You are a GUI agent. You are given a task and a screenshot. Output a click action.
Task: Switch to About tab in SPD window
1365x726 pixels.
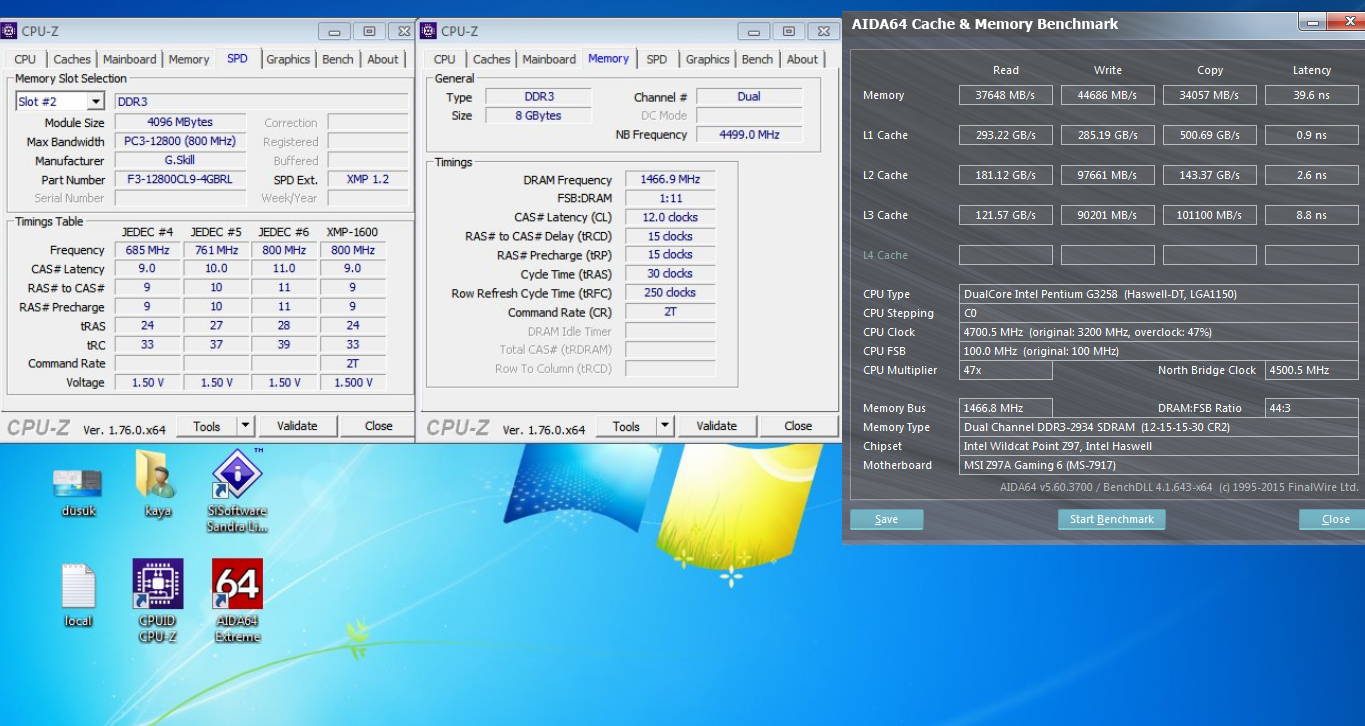pos(383,59)
